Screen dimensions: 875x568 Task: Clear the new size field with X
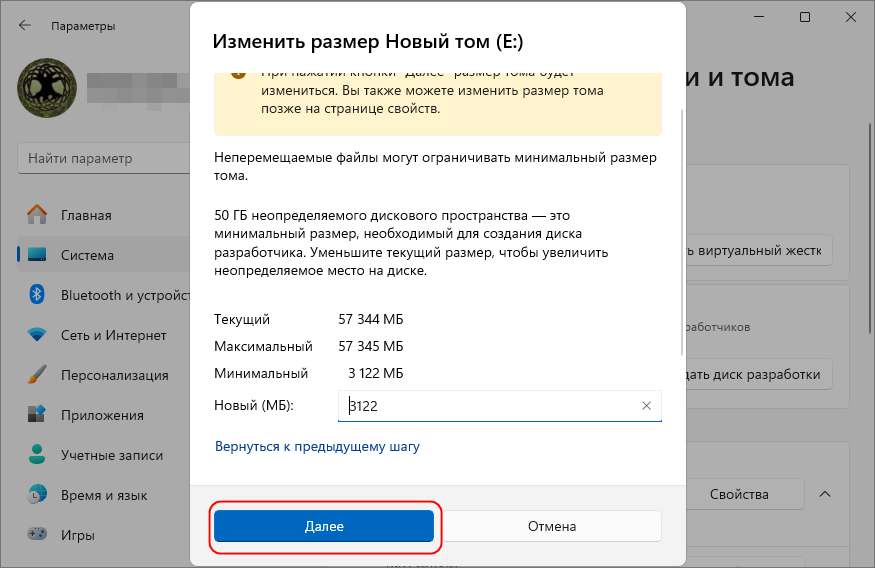pos(647,406)
